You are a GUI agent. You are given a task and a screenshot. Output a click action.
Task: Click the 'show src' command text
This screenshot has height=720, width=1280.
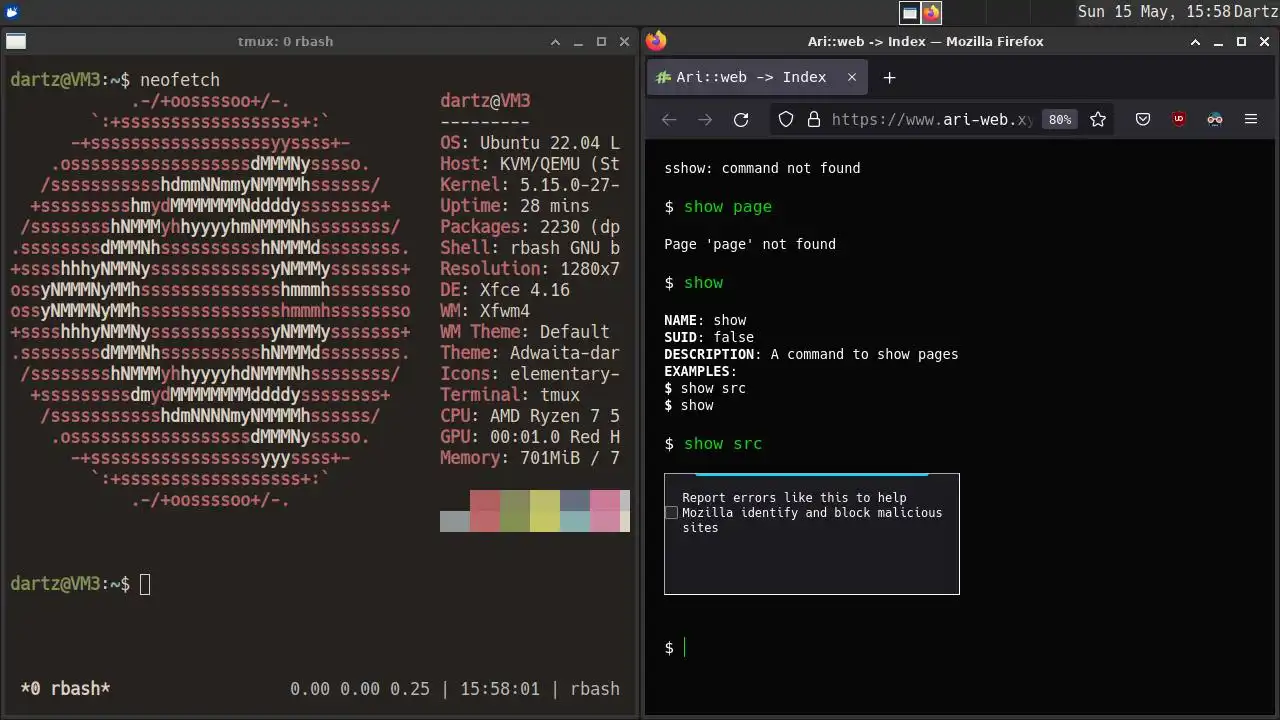click(x=723, y=444)
